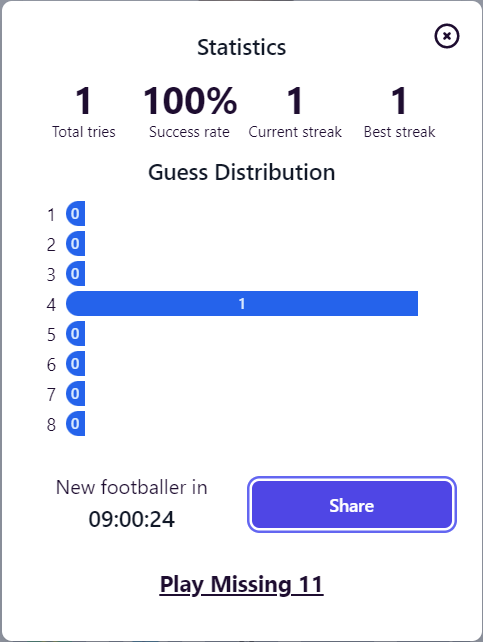Click the zero badge in row 5
The height and width of the screenshot is (642, 483).
(x=75, y=333)
